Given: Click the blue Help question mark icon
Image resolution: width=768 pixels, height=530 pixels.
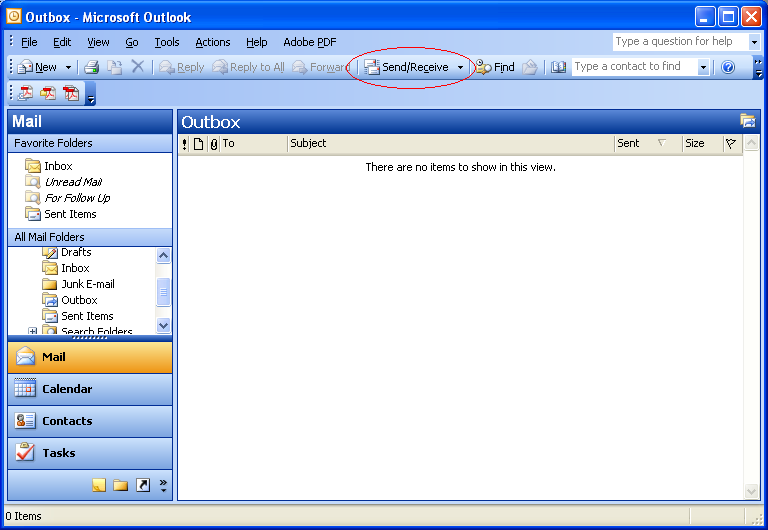Looking at the screenshot, I should (x=728, y=67).
